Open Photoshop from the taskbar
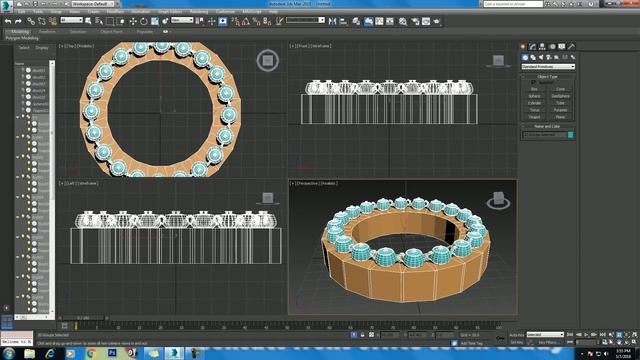 coord(112,353)
